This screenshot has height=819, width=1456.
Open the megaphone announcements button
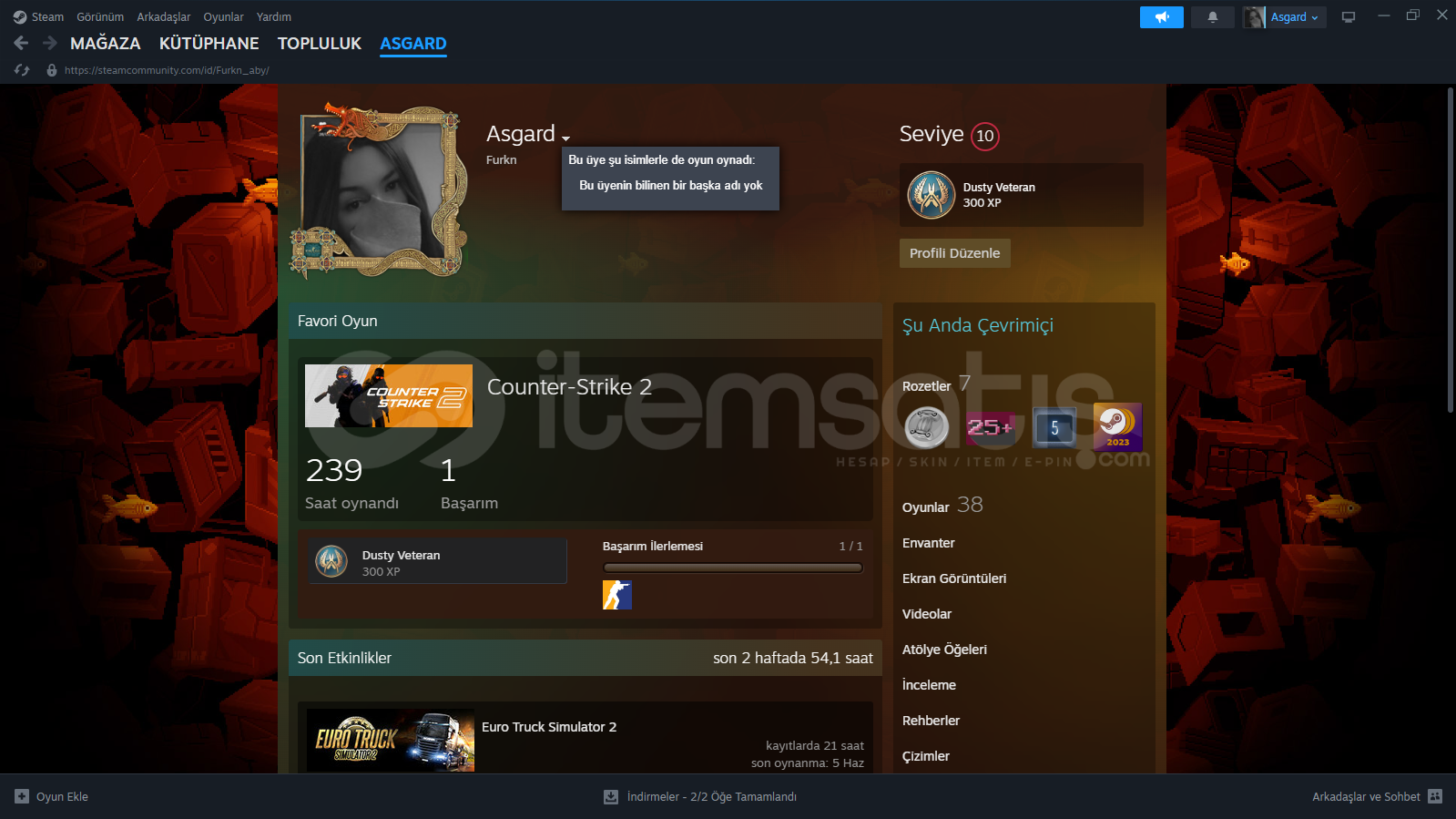pos(1162,17)
